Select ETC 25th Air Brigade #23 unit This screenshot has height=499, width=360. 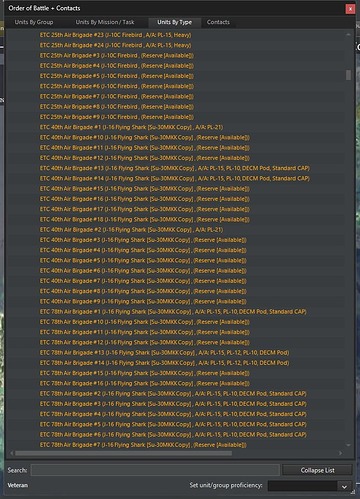115,35
